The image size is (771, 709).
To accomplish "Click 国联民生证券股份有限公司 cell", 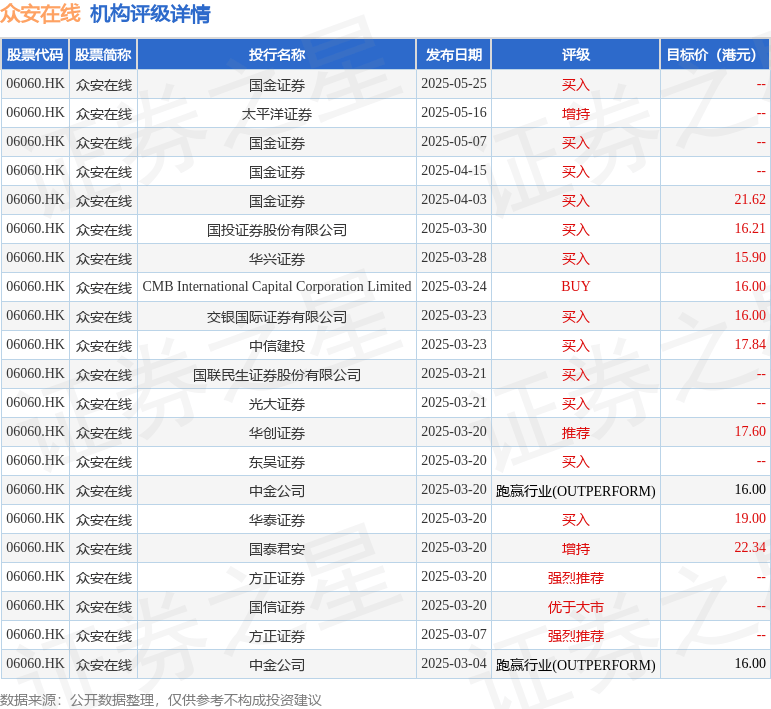I will coord(277,375).
